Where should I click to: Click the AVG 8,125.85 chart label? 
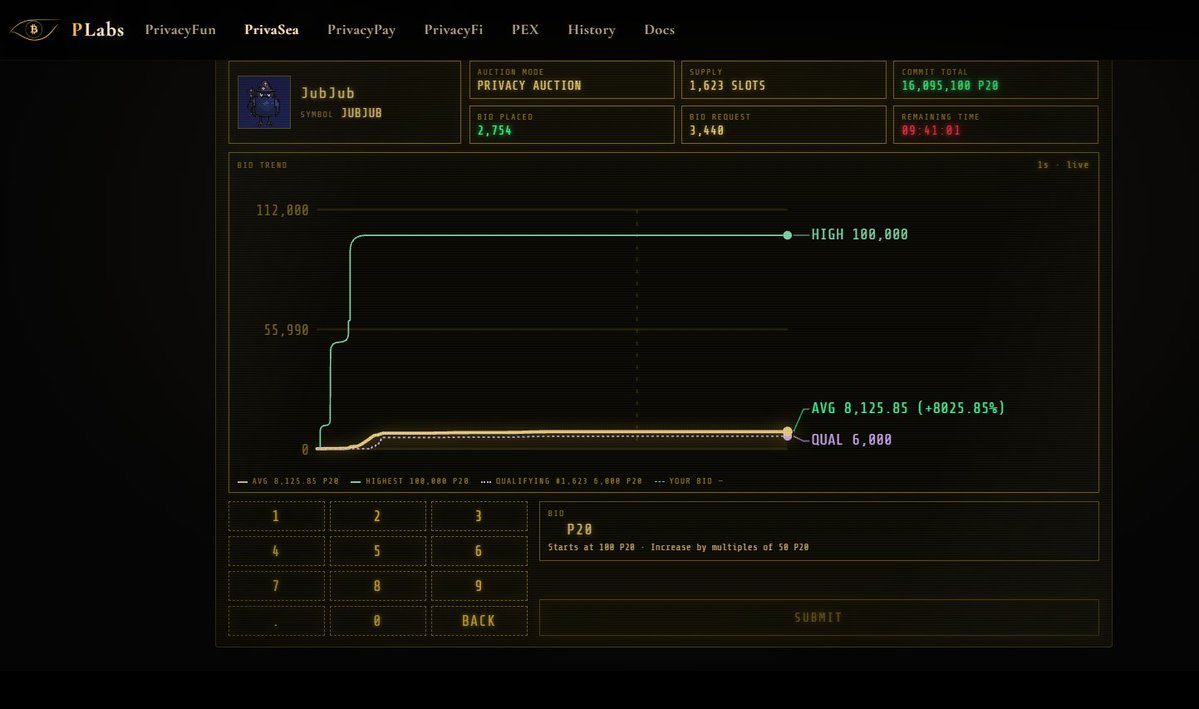[x=908, y=408]
